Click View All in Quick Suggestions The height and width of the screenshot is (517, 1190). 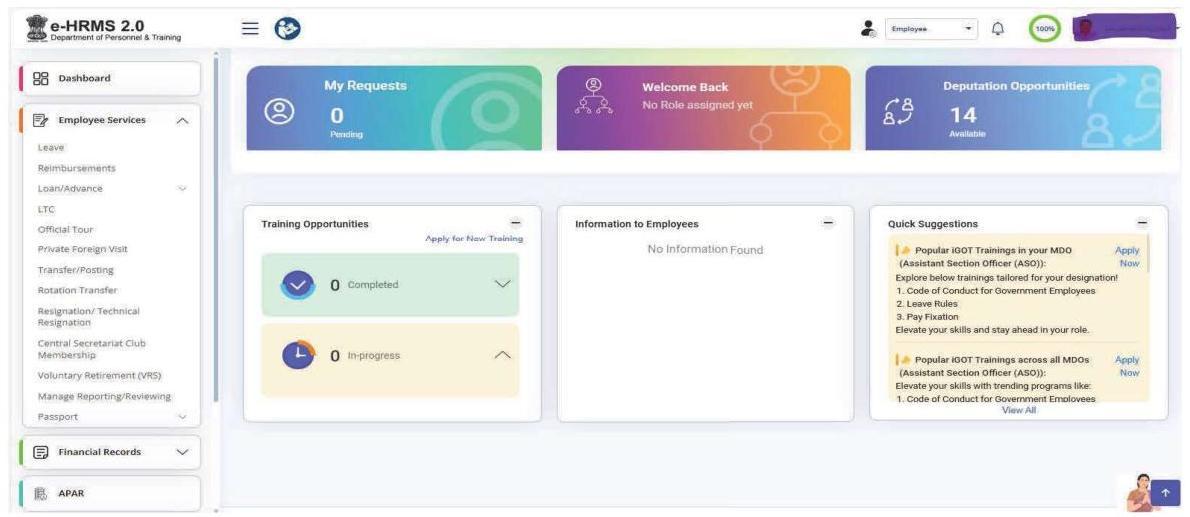click(x=1018, y=410)
